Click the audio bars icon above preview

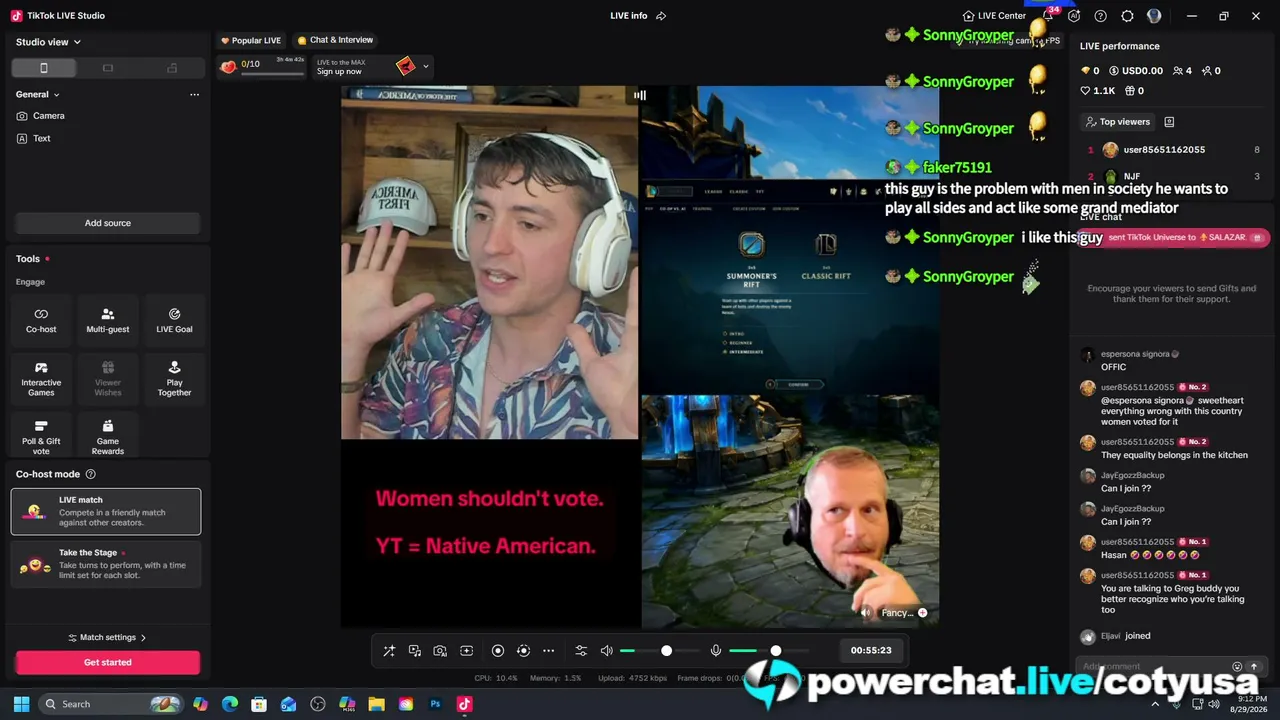(640, 95)
